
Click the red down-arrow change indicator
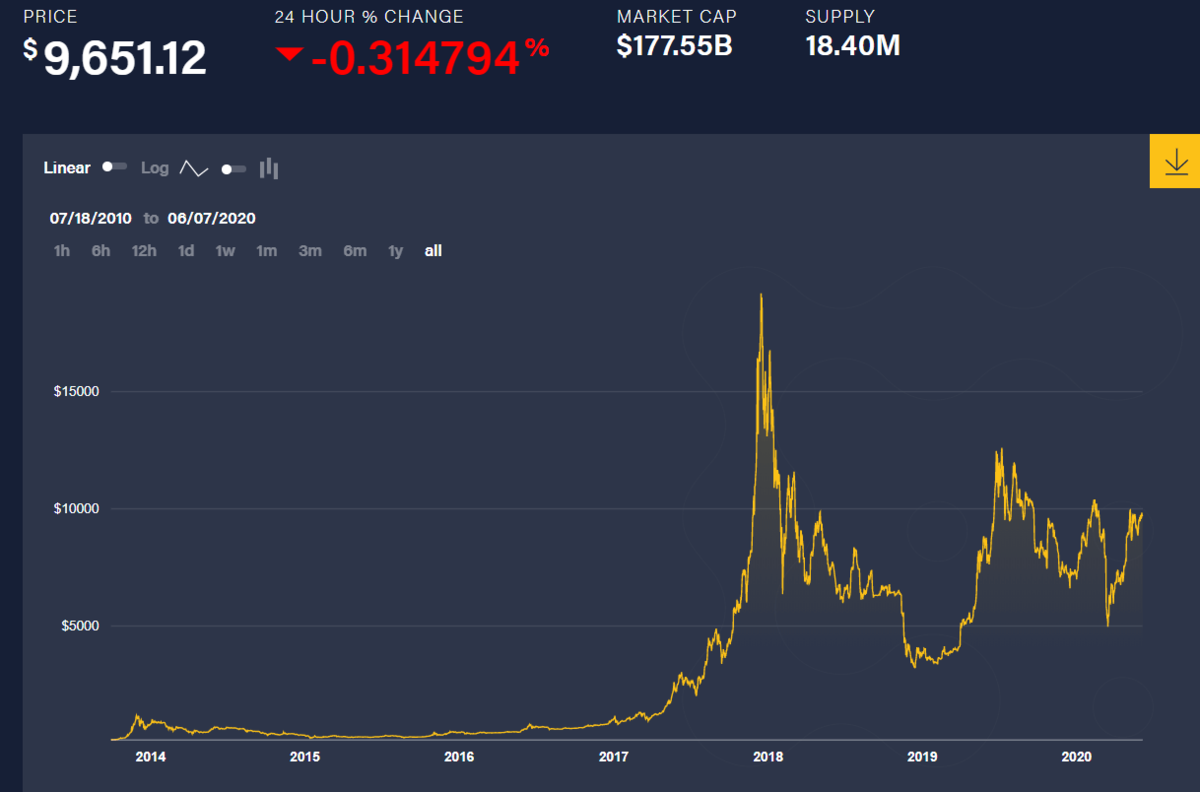pos(289,54)
